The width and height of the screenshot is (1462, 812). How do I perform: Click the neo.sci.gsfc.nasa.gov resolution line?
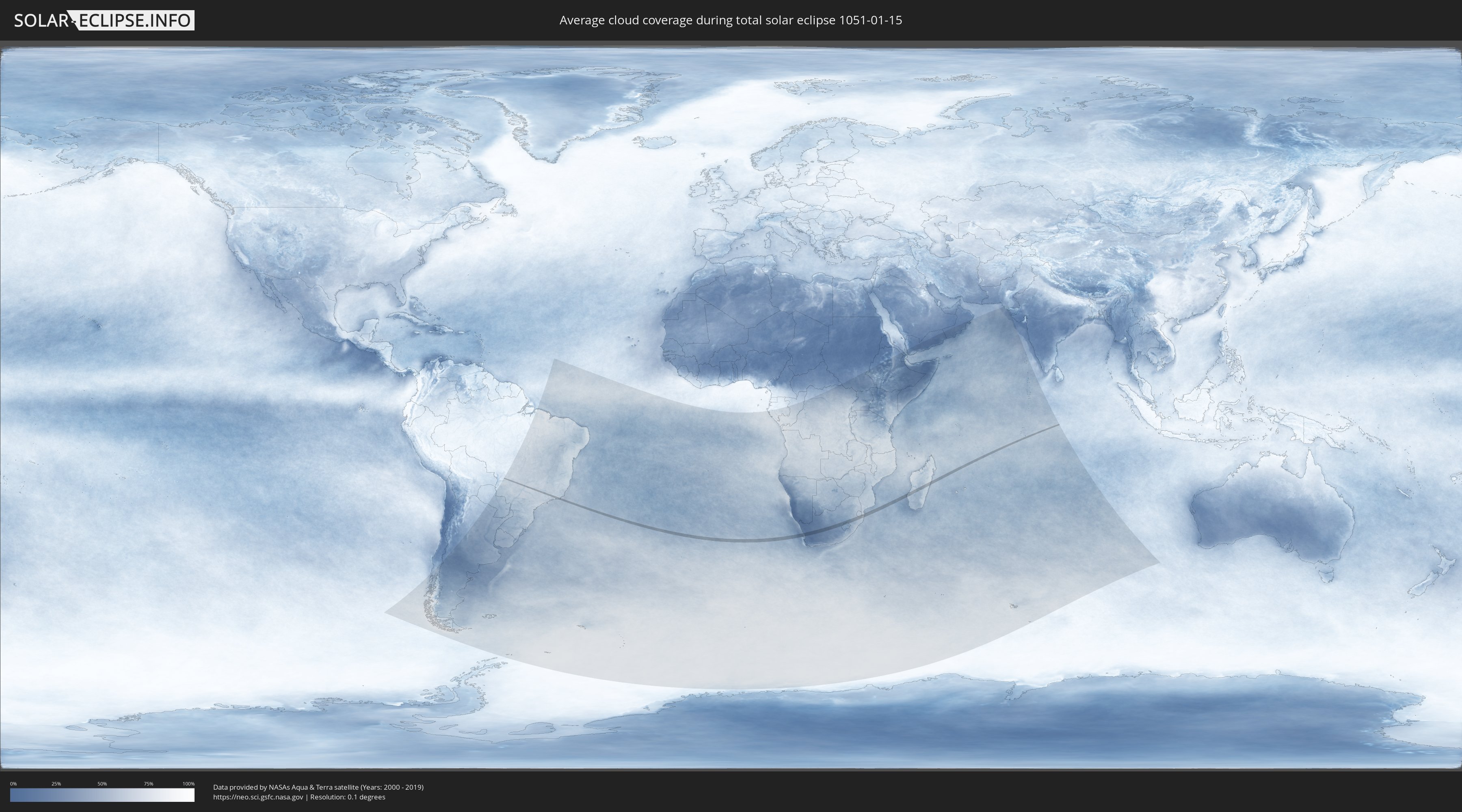(x=299, y=797)
